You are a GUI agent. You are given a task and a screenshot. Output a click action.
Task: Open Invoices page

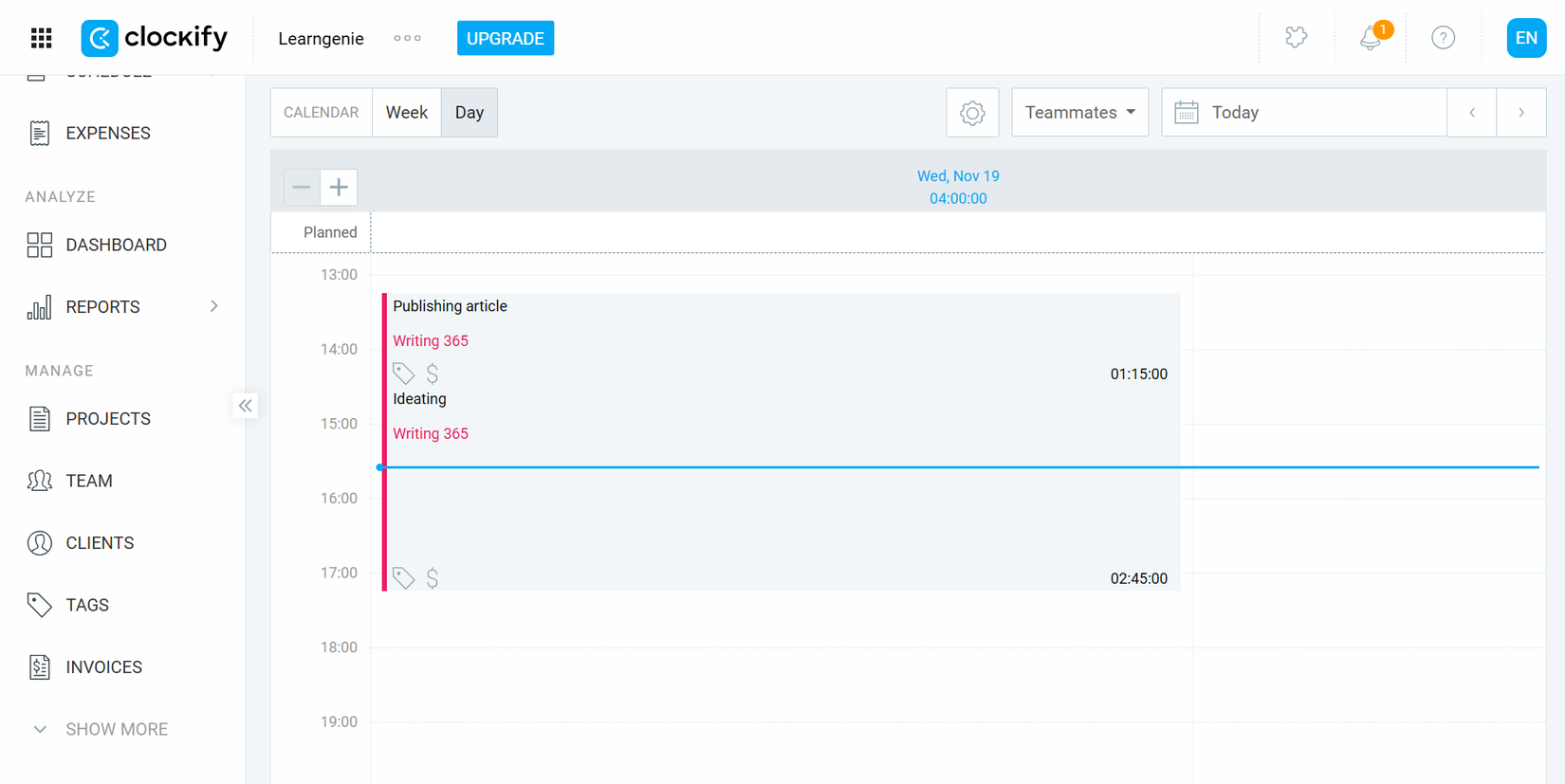103,667
